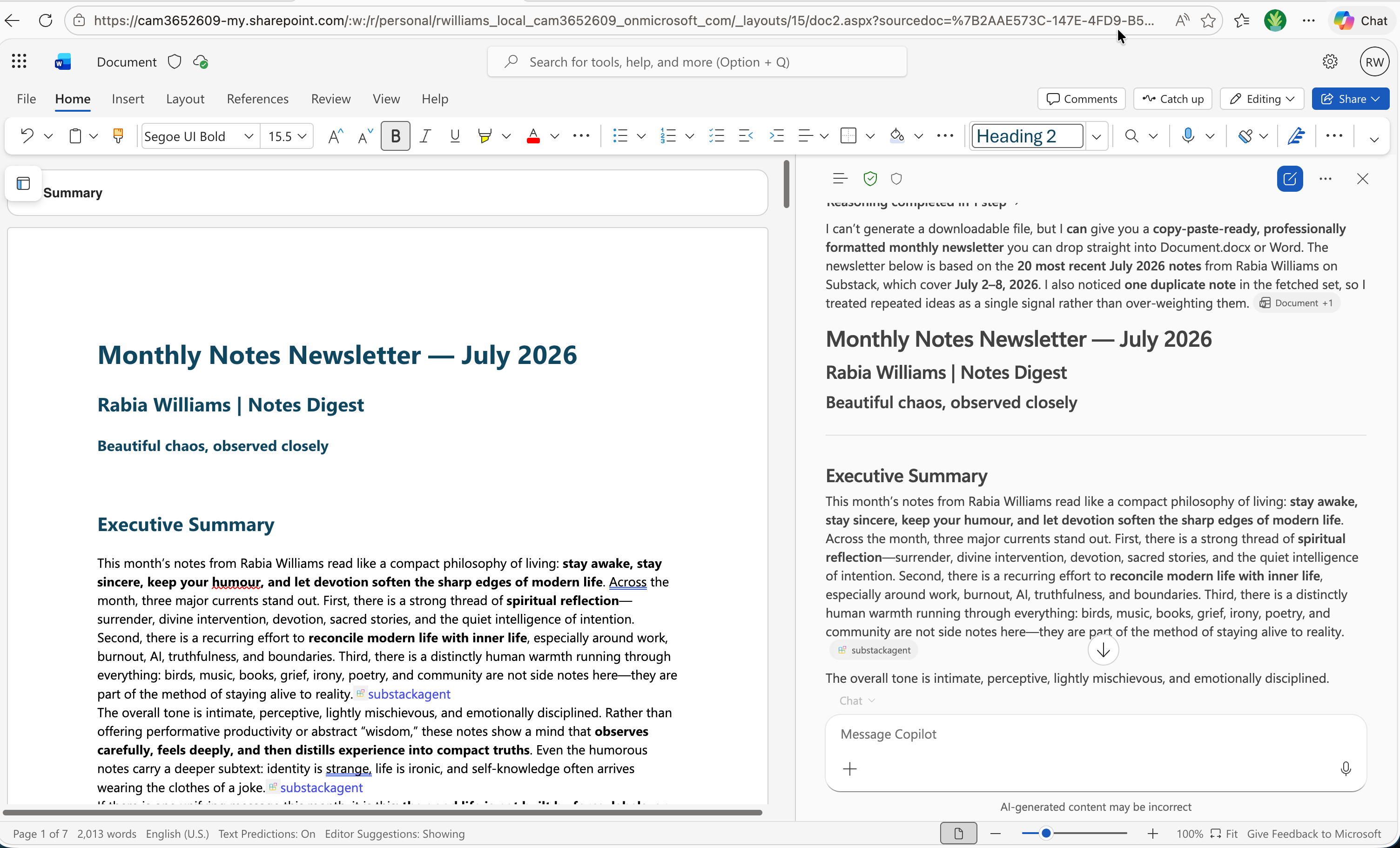Click the paragraph alignment icon
The width and height of the screenshot is (1400, 848).
pyautogui.click(x=805, y=136)
